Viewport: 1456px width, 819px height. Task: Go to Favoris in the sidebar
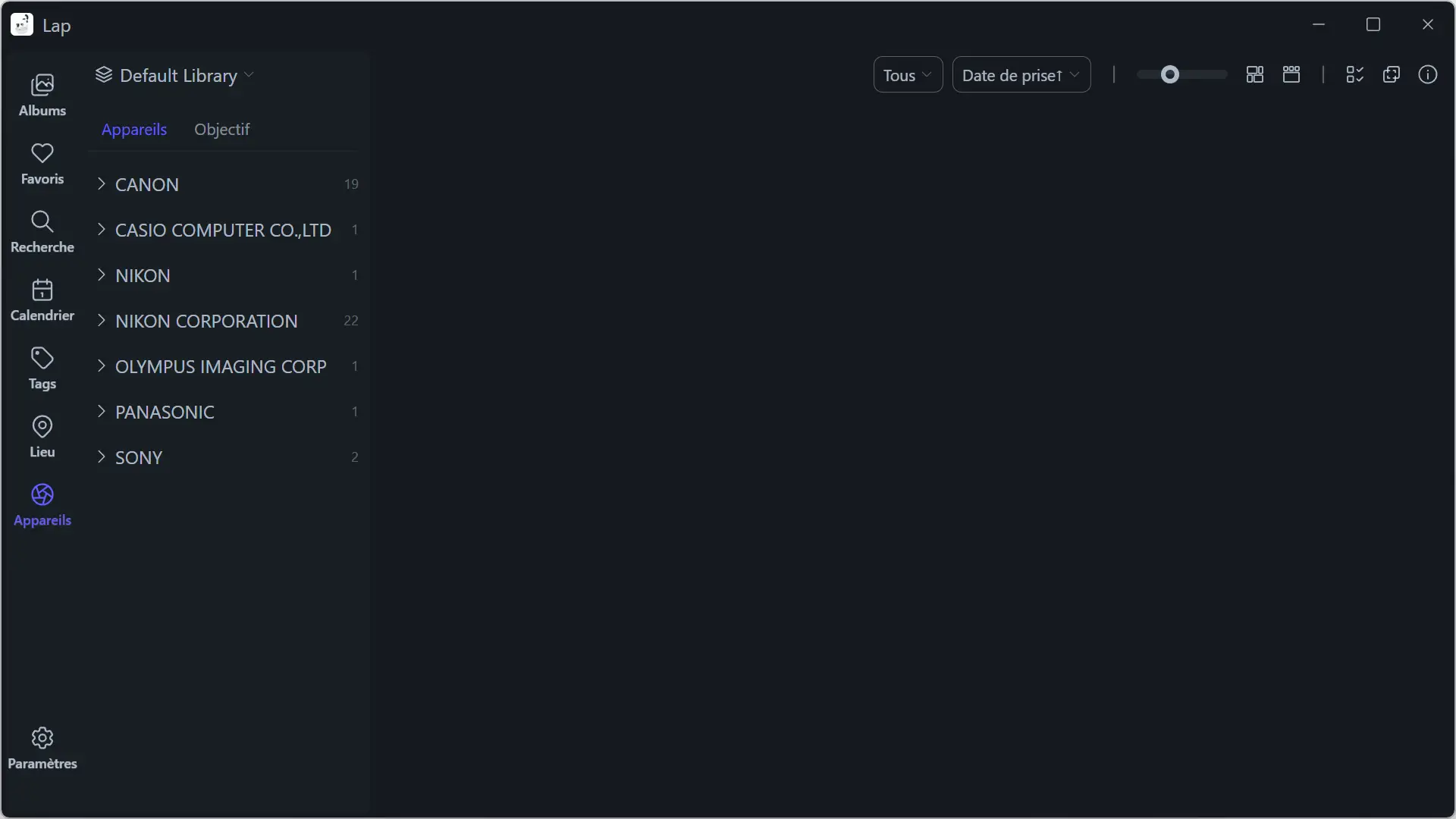pyautogui.click(x=42, y=163)
